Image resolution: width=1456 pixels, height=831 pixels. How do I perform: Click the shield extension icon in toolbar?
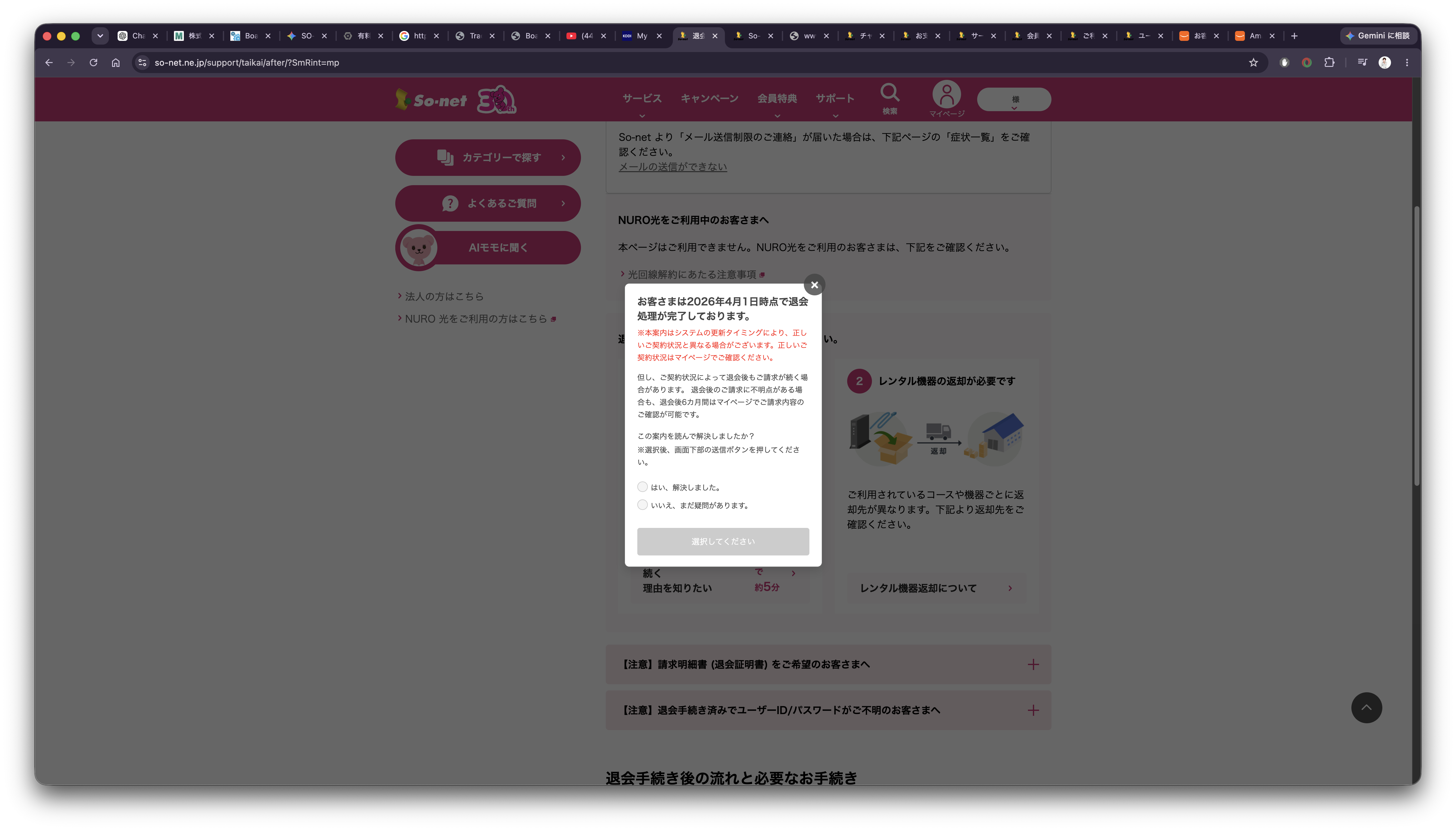point(1284,63)
